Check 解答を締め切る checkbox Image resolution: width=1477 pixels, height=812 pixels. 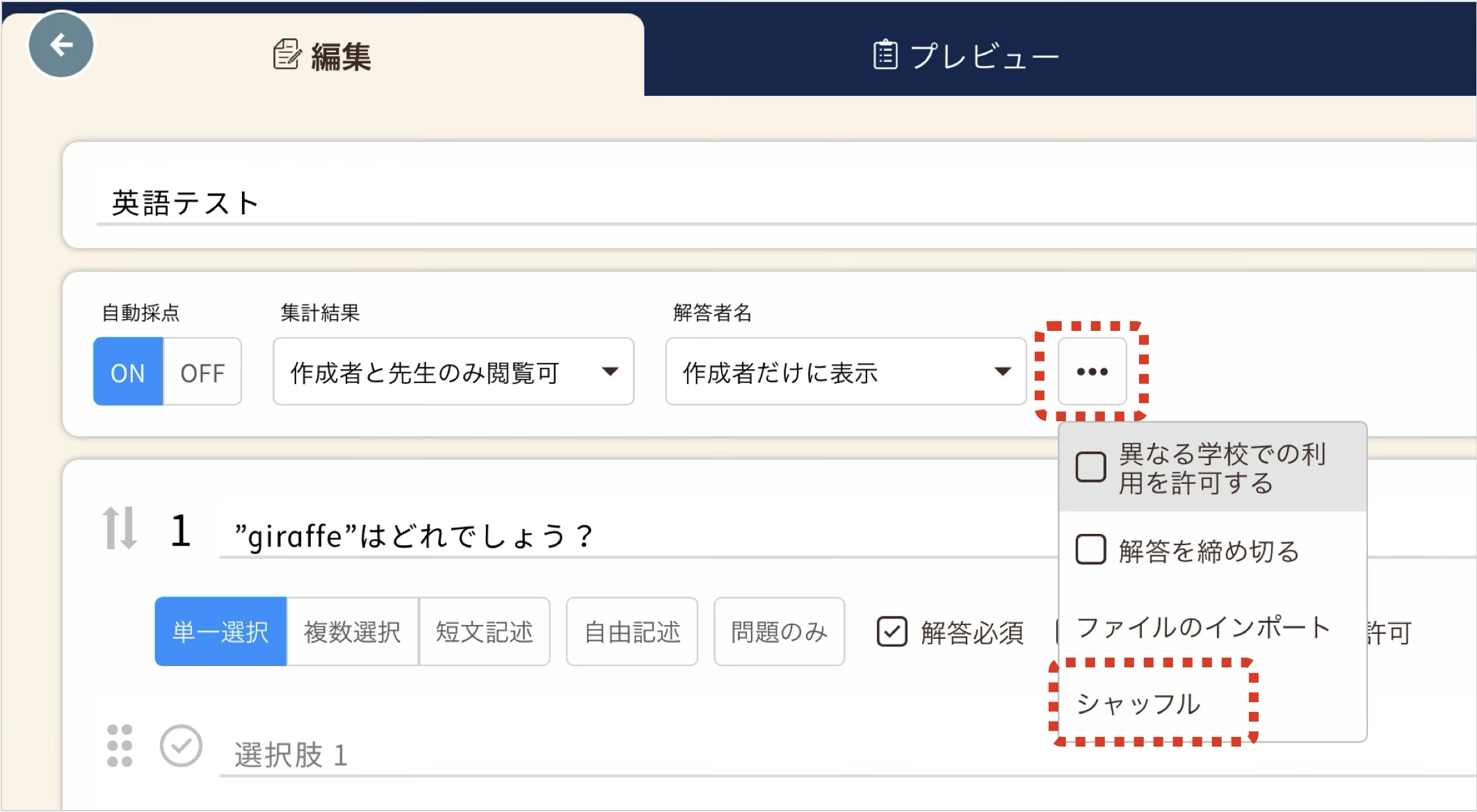[x=1090, y=550]
